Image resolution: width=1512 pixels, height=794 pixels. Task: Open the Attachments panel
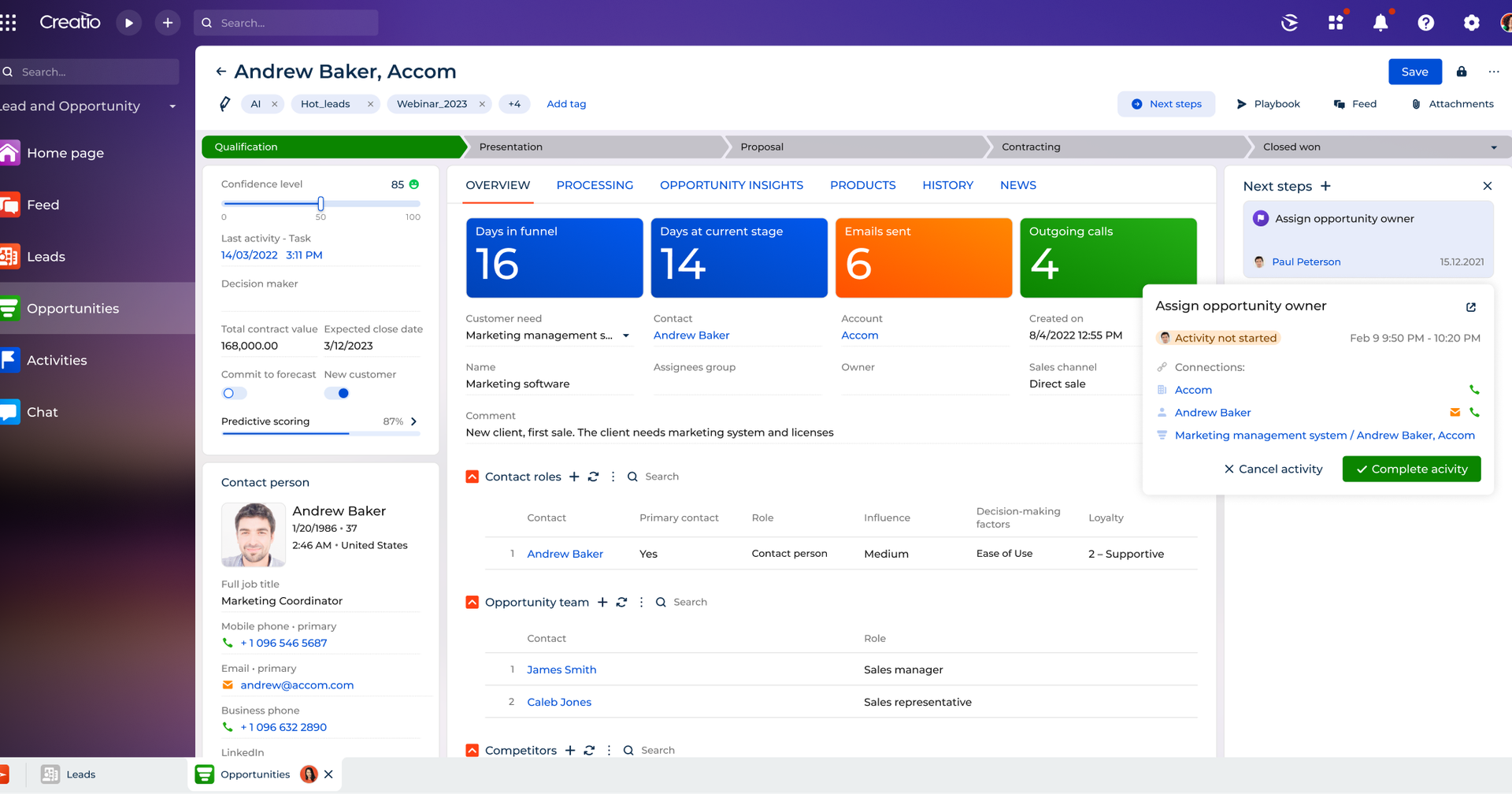[x=1452, y=104]
